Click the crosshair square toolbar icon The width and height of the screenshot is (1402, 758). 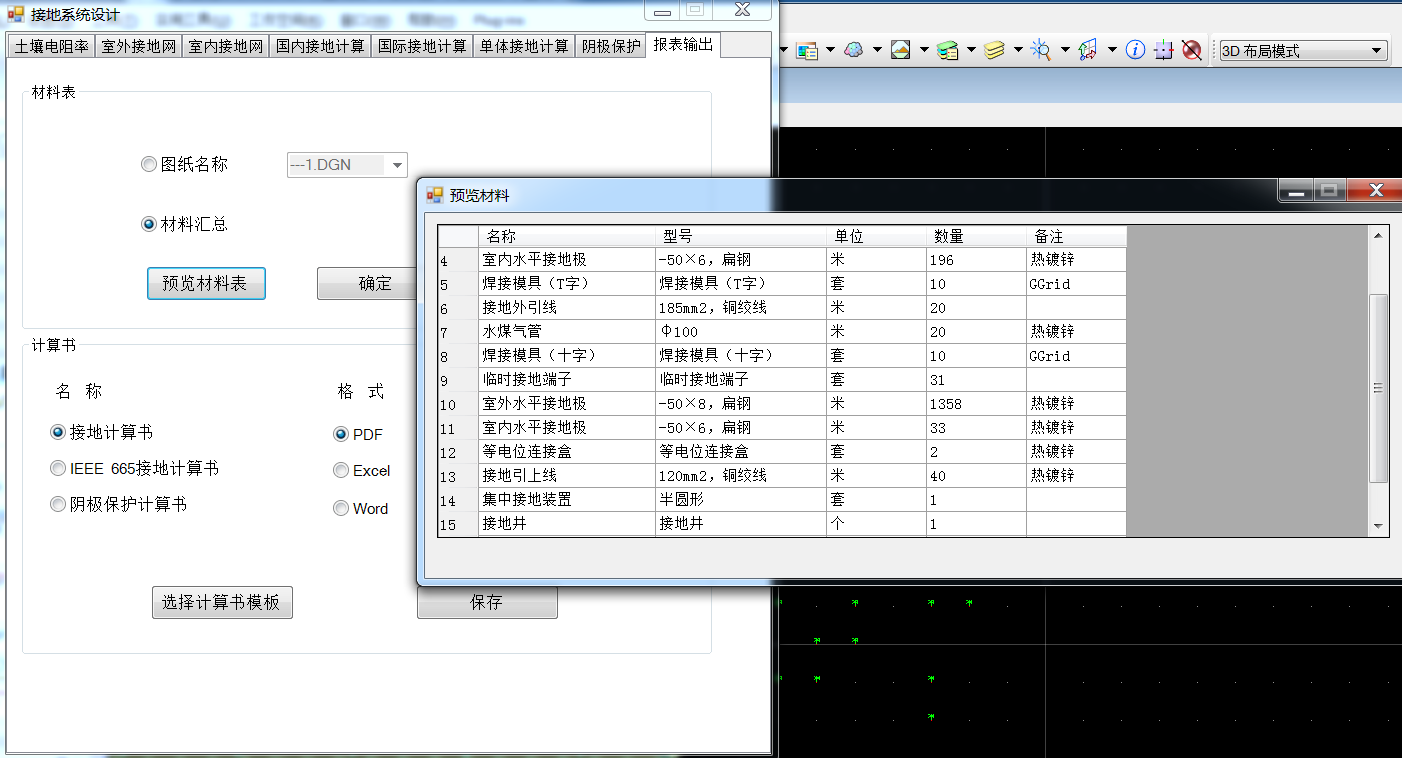coord(1163,50)
